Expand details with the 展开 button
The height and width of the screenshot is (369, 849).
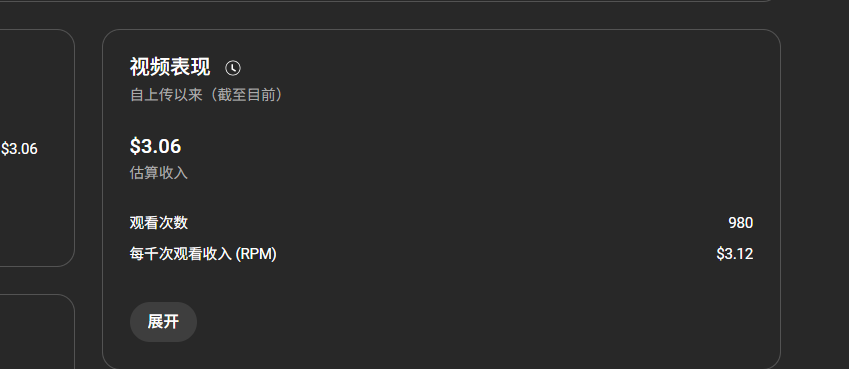point(163,322)
